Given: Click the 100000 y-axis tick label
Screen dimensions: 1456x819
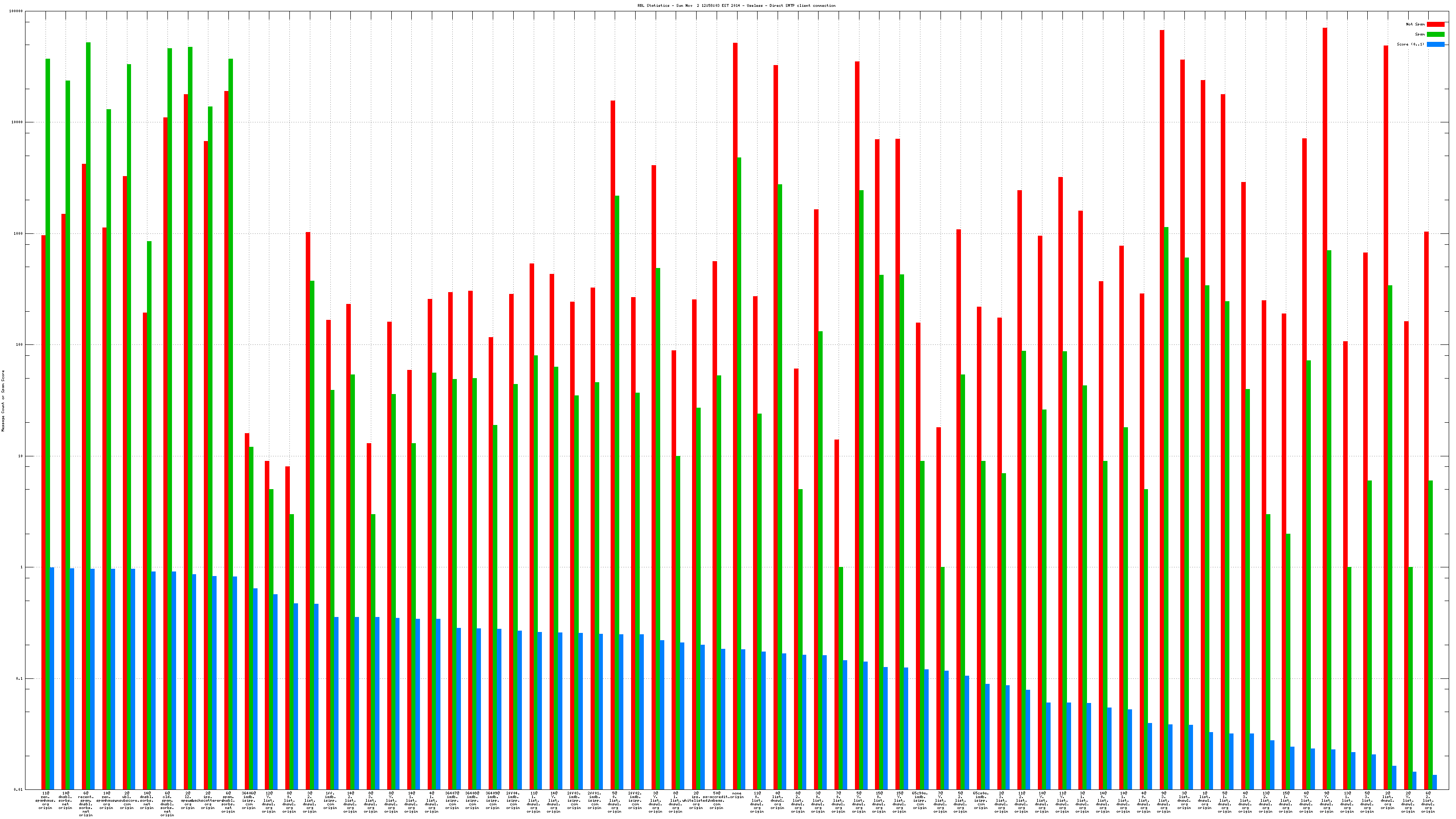Looking at the screenshot, I should (x=16, y=11).
